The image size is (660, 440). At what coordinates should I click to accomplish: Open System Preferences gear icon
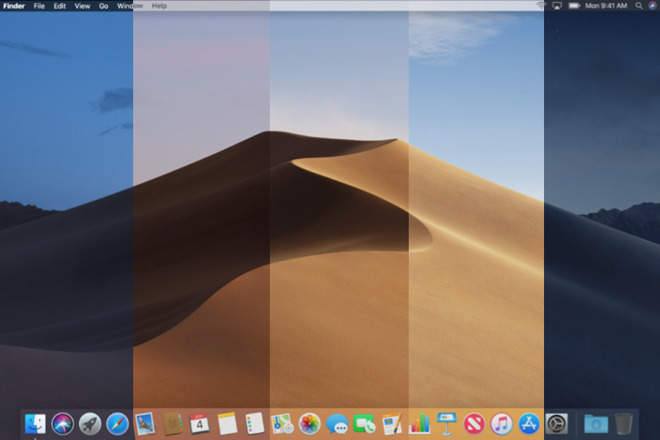click(x=556, y=424)
